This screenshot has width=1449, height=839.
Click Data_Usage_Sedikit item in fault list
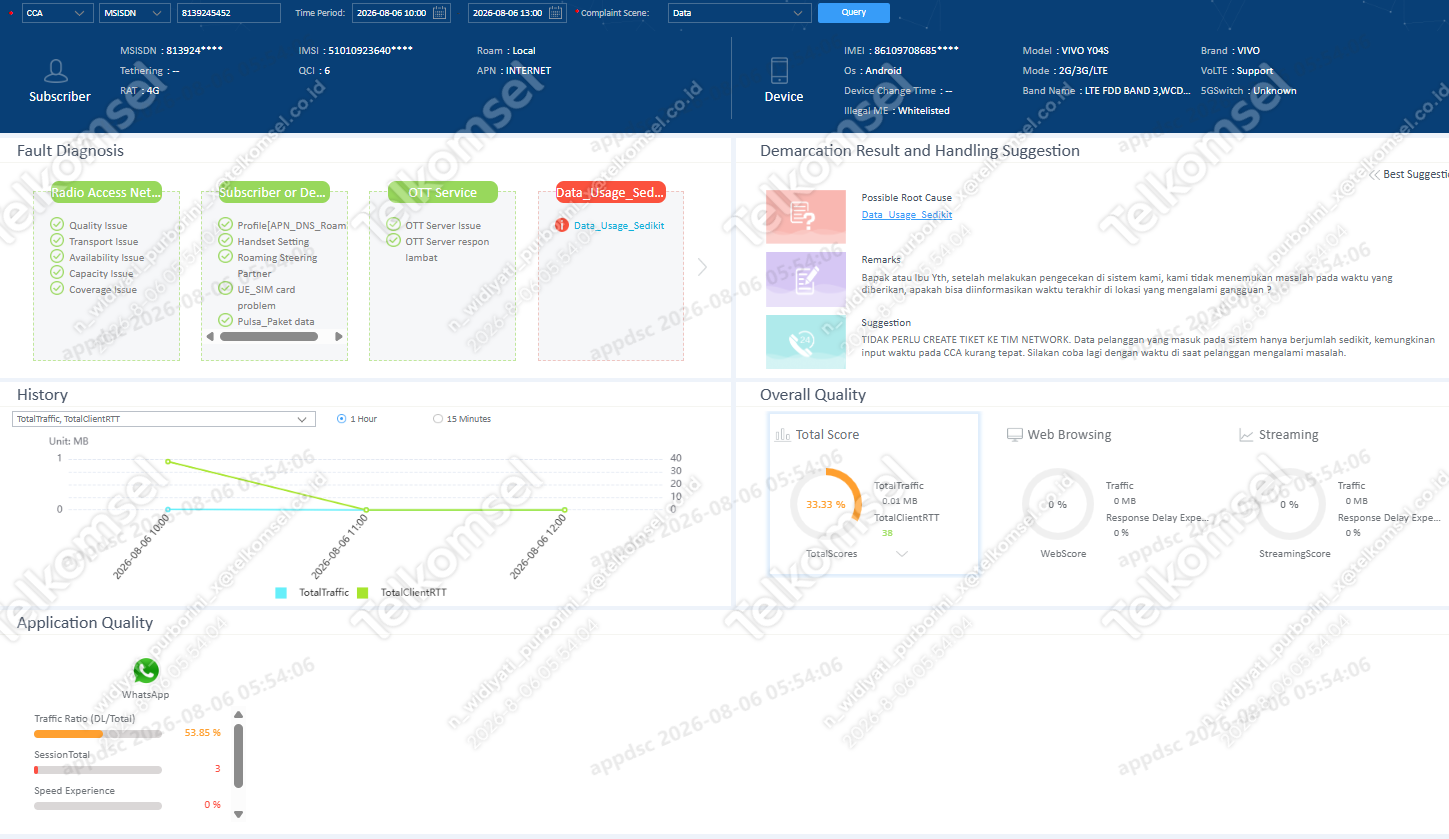[x=619, y=226]
